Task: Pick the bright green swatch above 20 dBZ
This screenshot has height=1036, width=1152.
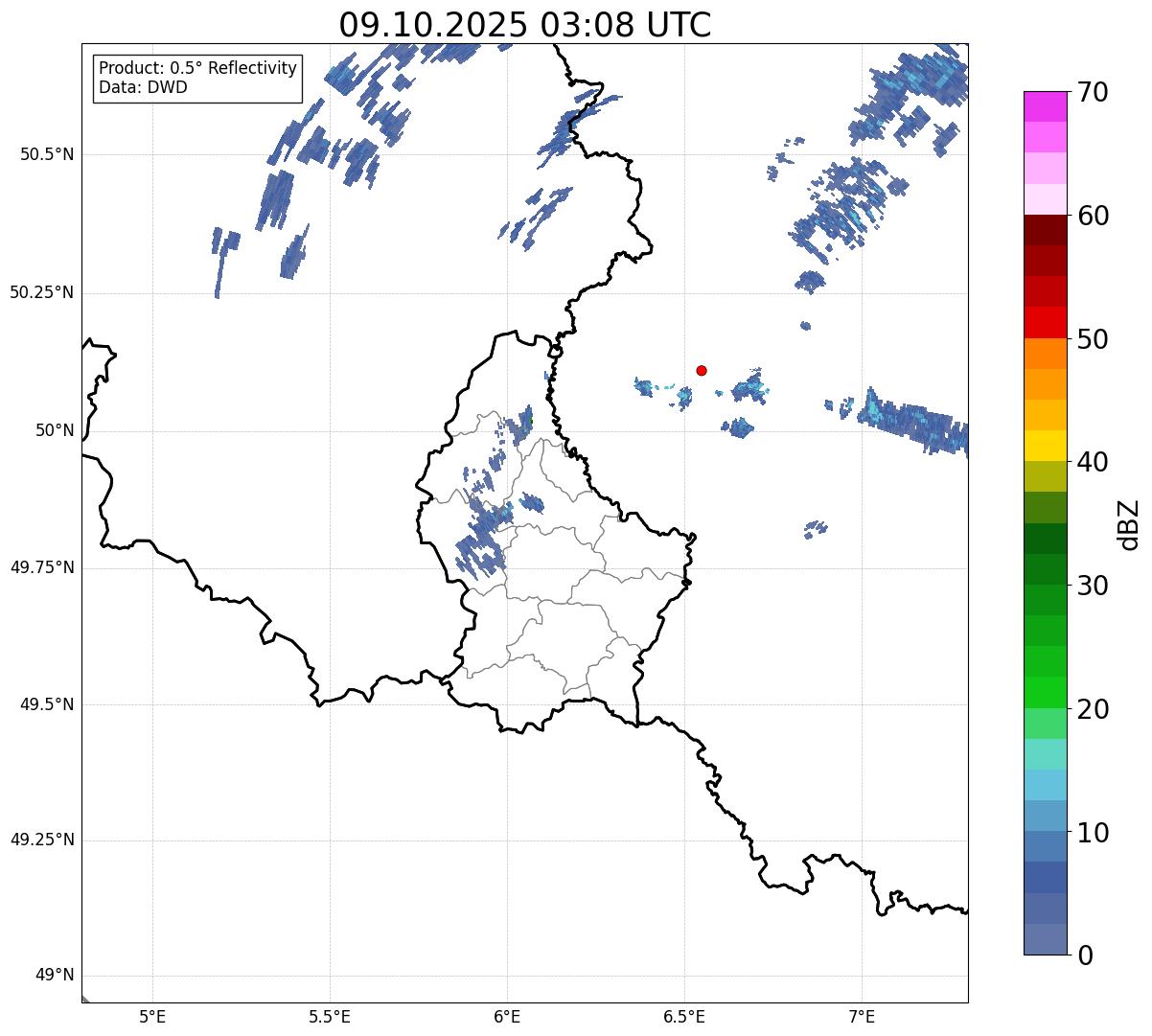Action: [x=1045, y=692]
